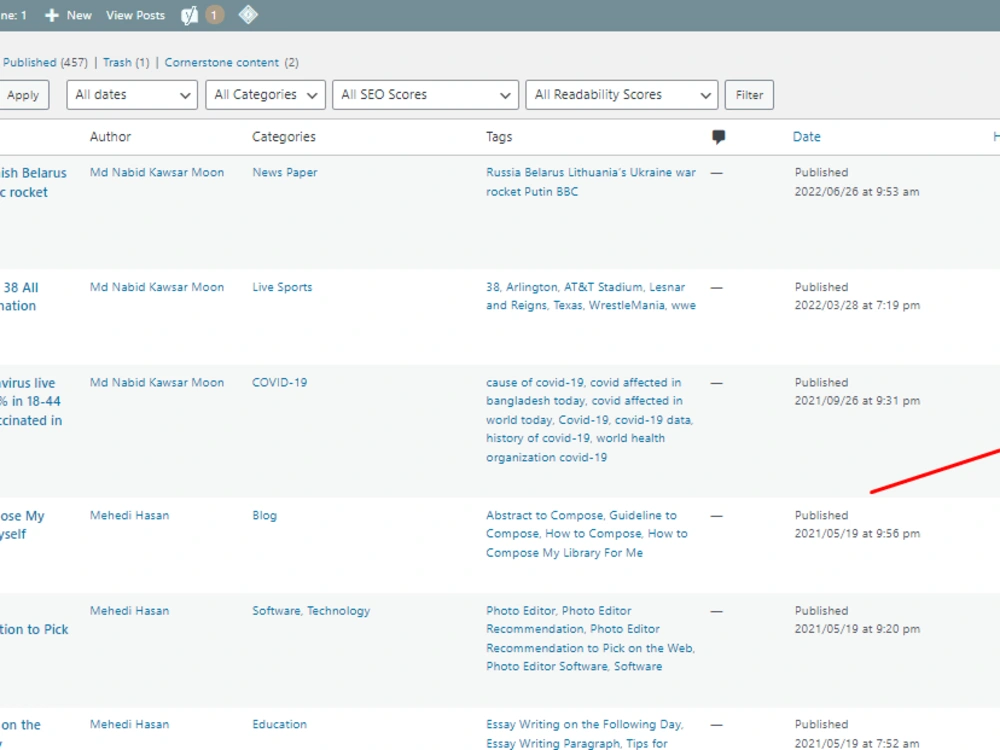Click author Mehedi Hasan in Education row
The width and height of the screenshot is (1000, 750).
(129, 724)
